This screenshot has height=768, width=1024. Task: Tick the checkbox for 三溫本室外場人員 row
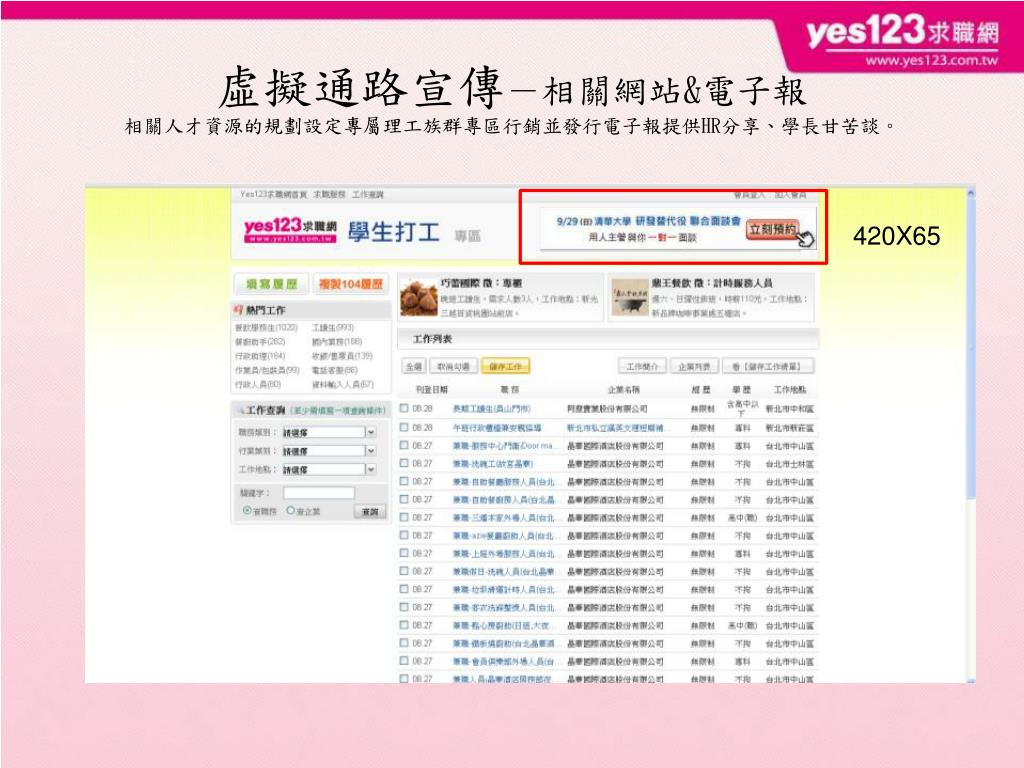click(x=404, y=517)
